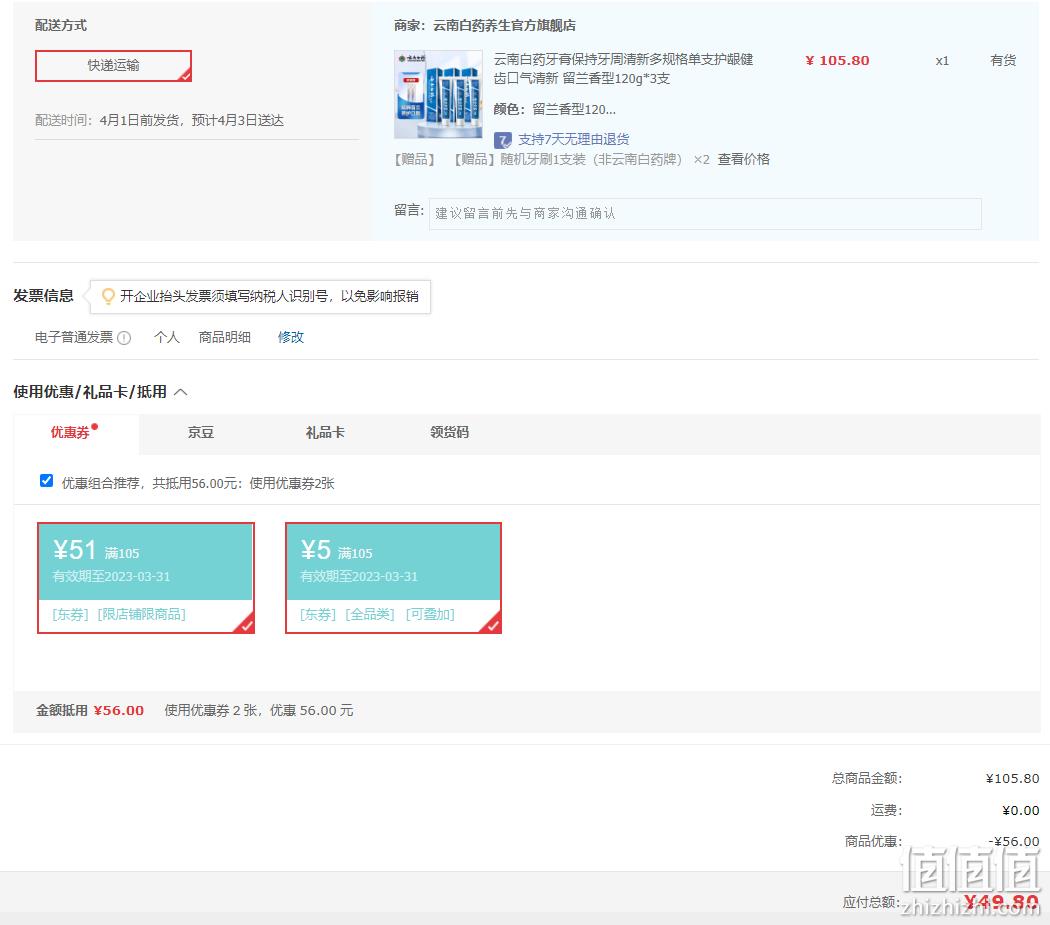Select the 快递运输 delivery option

coord(113,66)
